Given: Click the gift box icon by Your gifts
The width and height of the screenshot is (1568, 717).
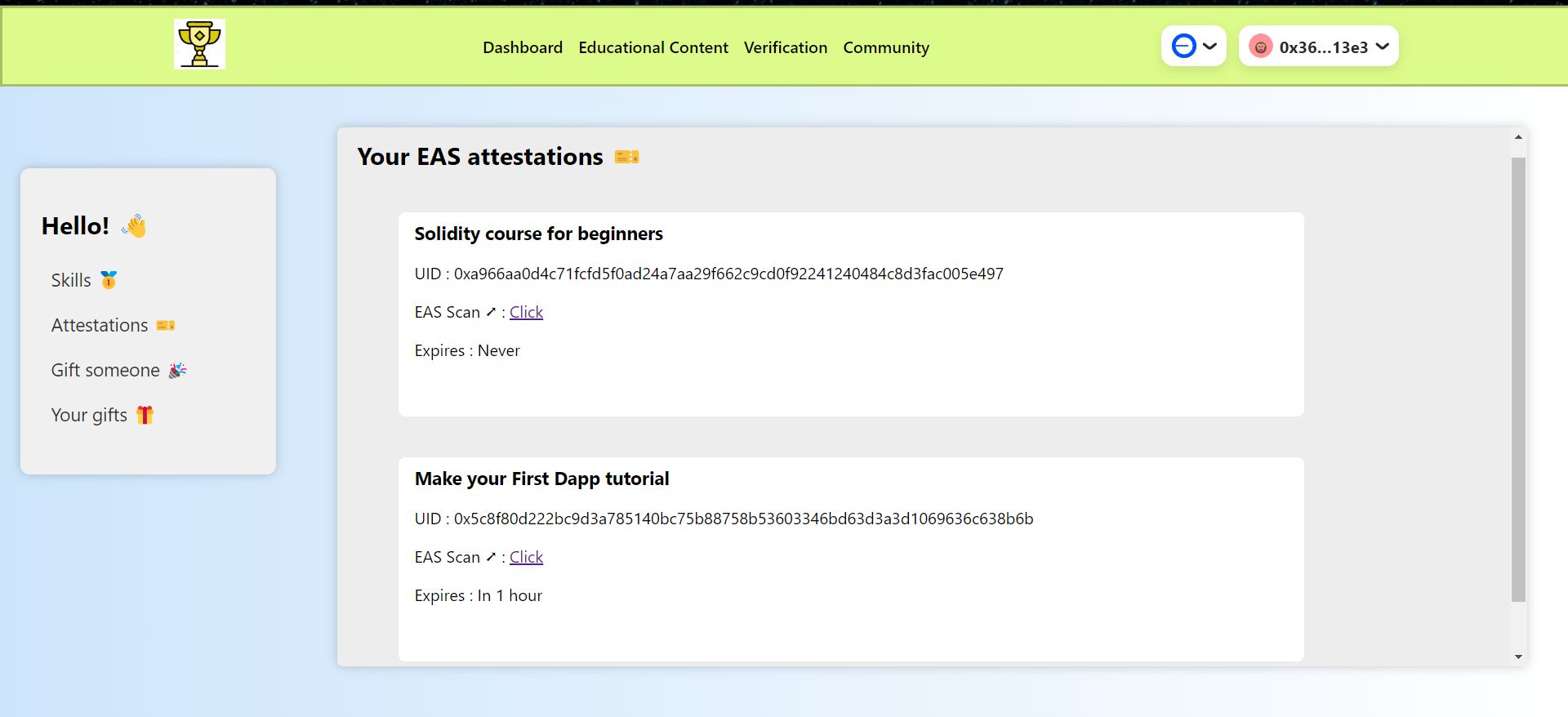Looking at the screenshot, I should pyautogui.click(x=145, y=415).
